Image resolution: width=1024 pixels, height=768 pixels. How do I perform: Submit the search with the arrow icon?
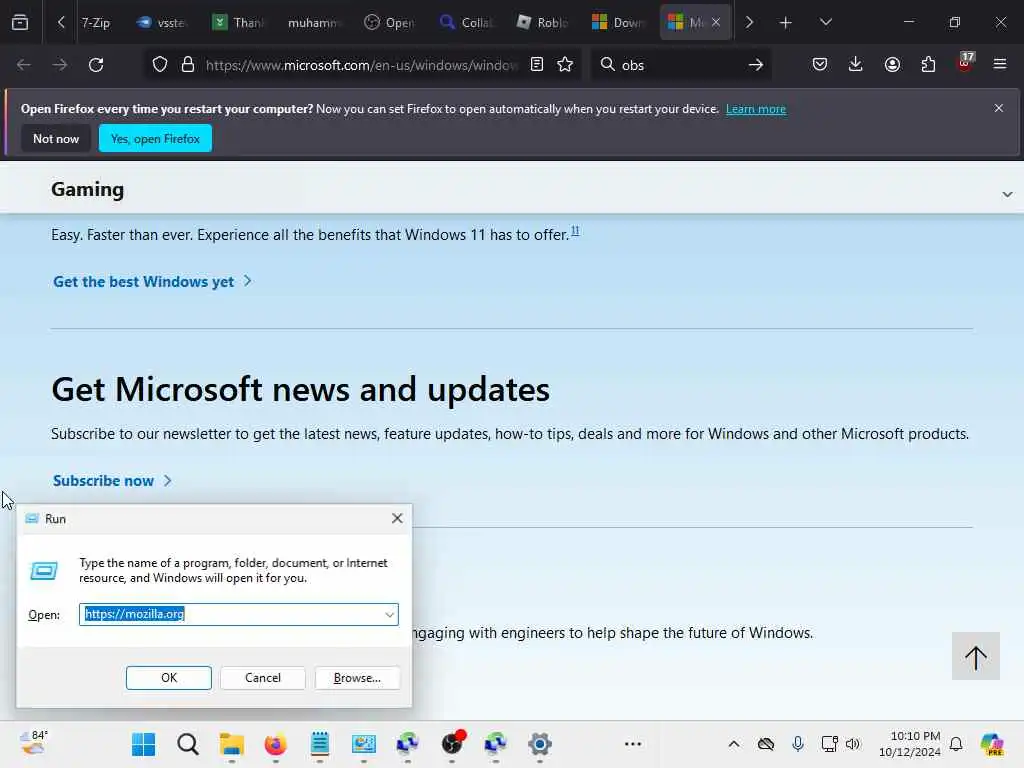[x=756, y=65]
